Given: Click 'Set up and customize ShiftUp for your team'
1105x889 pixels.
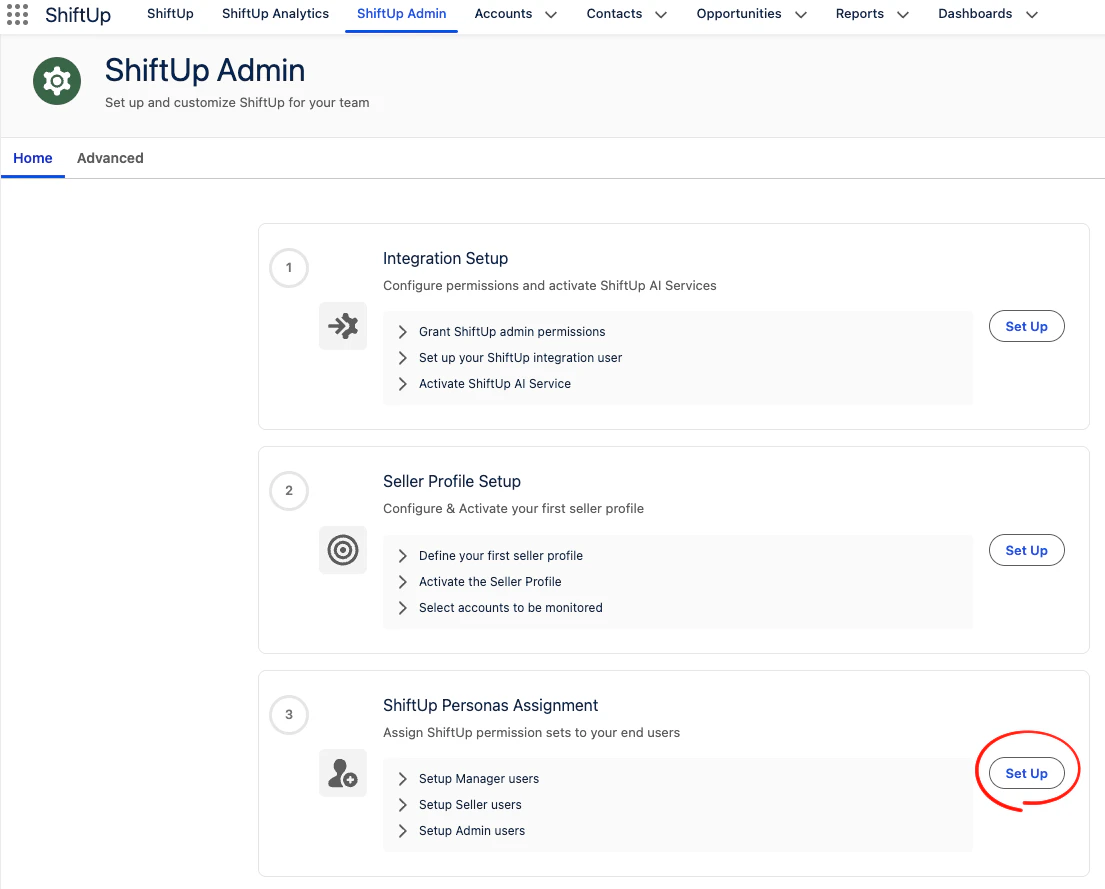Looking at the screenshot, I should [x=237, y=102].
